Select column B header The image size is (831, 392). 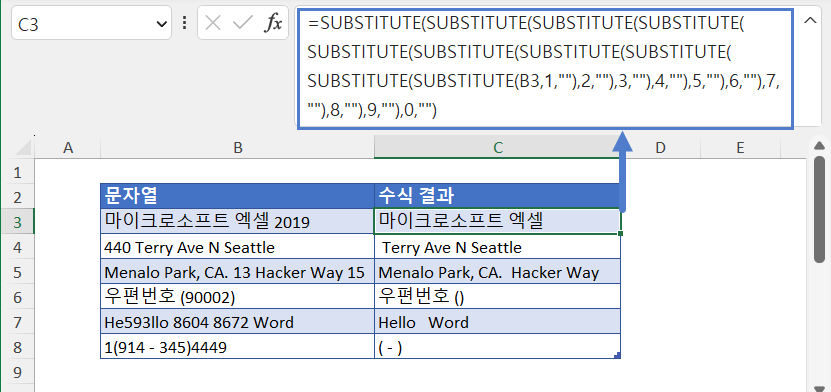237,148
